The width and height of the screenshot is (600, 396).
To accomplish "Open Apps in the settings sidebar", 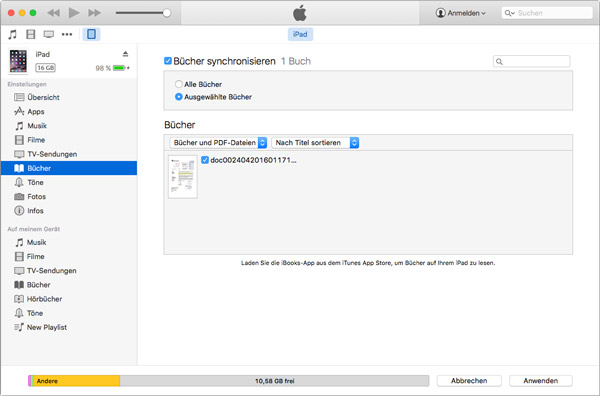I will click(x=69, y=111).
